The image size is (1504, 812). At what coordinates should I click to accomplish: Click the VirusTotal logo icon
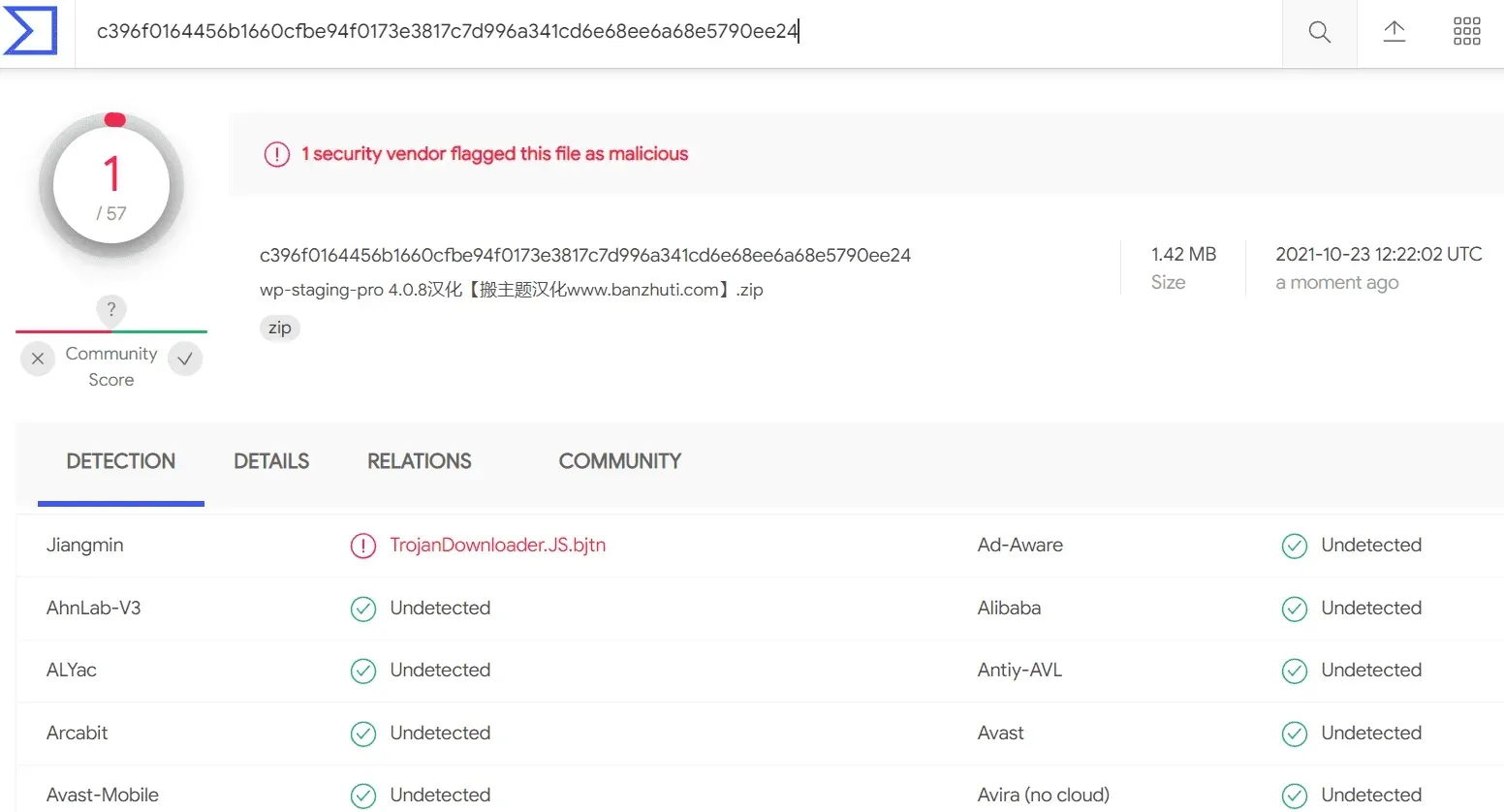pos(30,30)
